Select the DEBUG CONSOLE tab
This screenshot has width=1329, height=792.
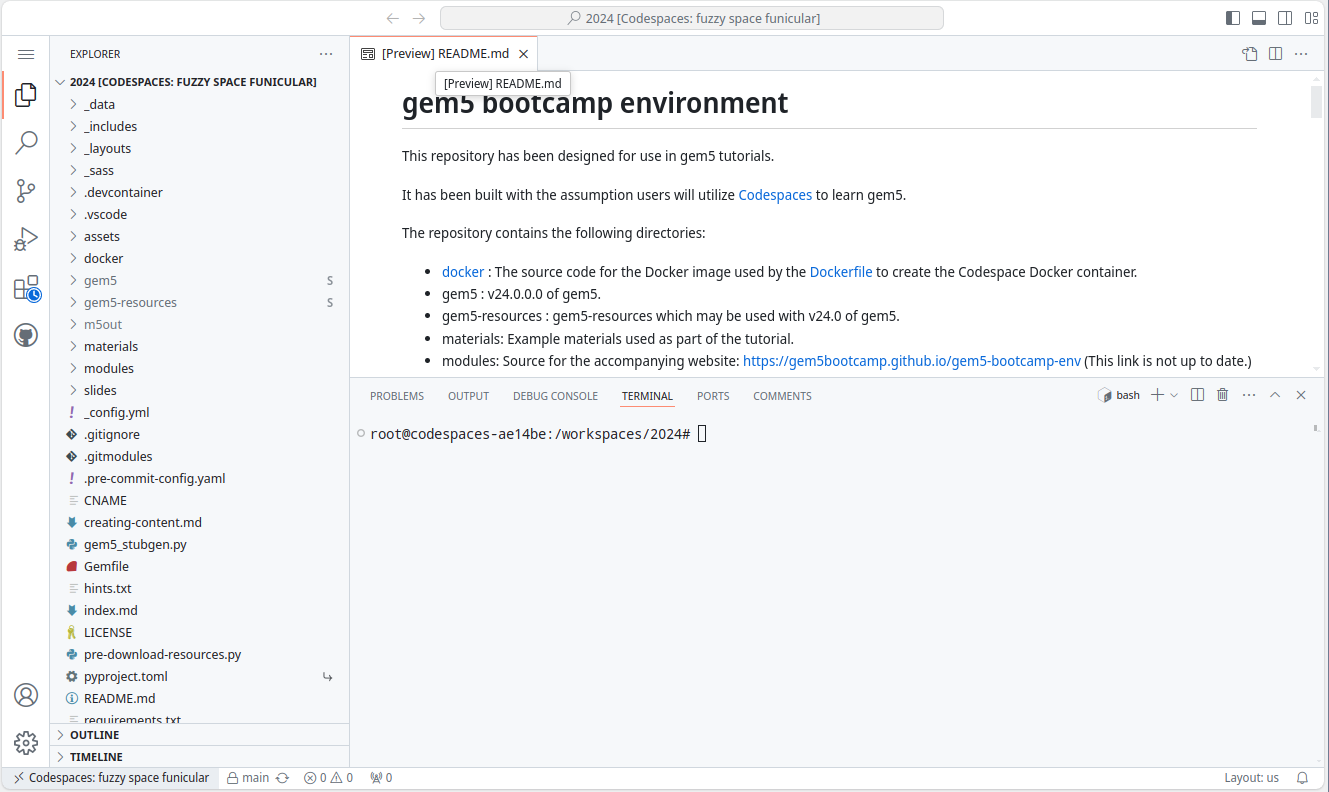[555, 395]
